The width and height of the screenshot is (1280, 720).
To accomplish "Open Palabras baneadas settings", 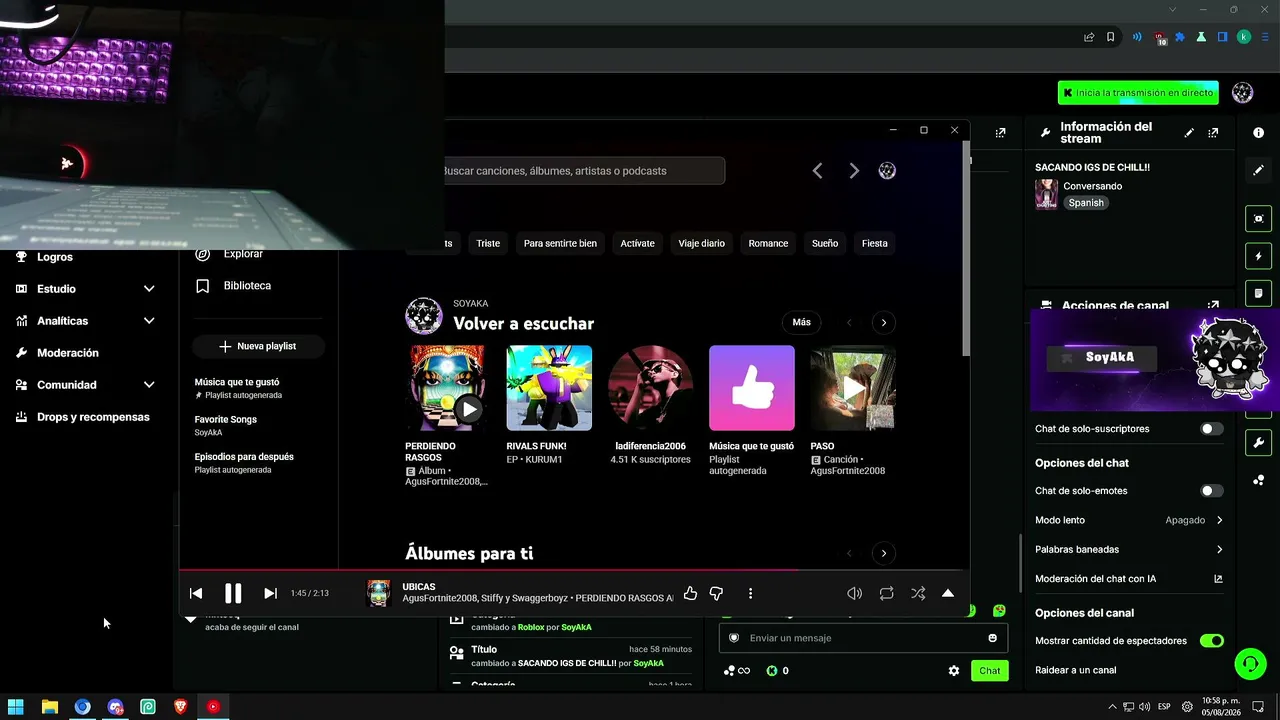I will pyautogui.click(x=1129, y=549).
